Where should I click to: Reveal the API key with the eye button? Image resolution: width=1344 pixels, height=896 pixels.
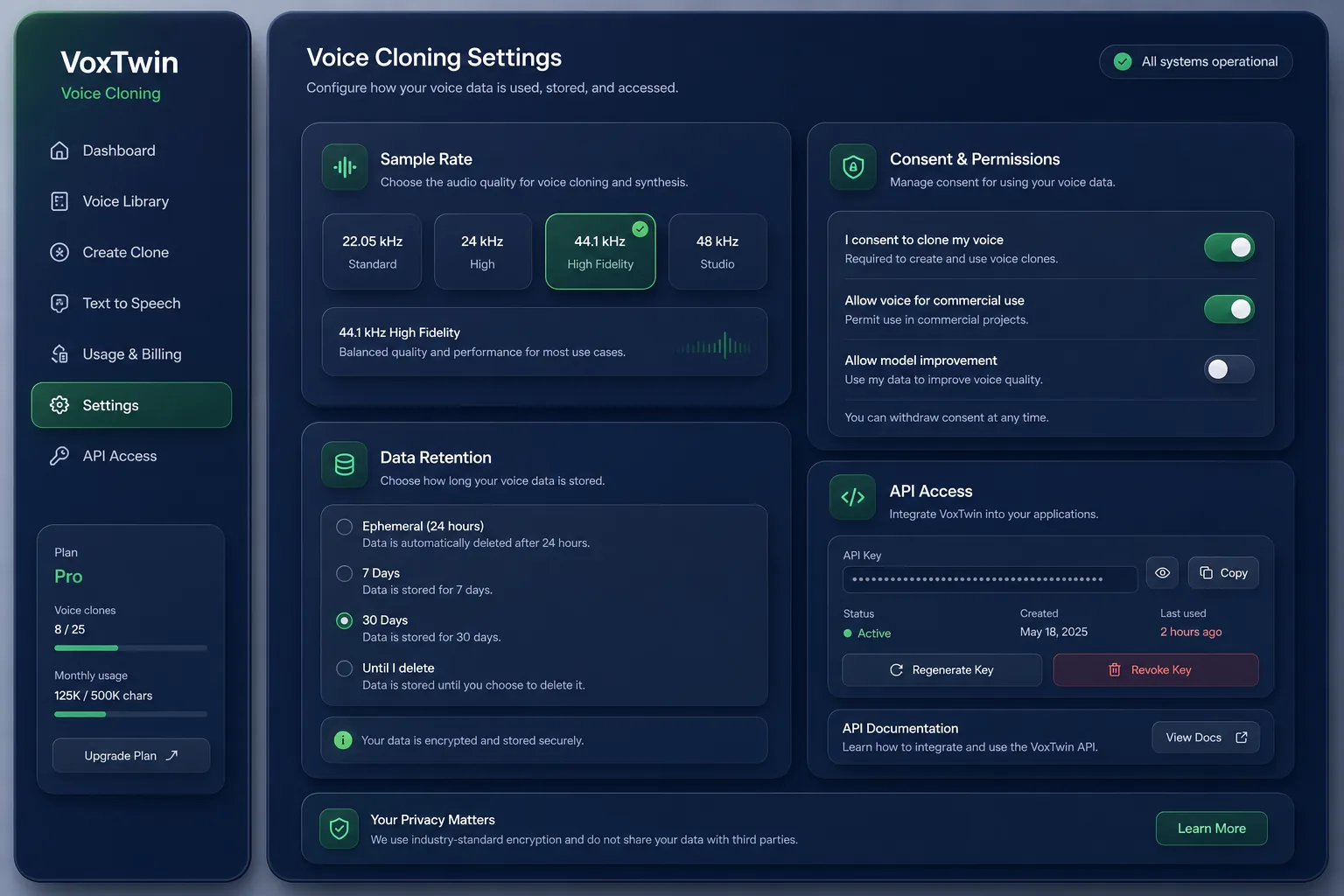[x=1162, y=573]
